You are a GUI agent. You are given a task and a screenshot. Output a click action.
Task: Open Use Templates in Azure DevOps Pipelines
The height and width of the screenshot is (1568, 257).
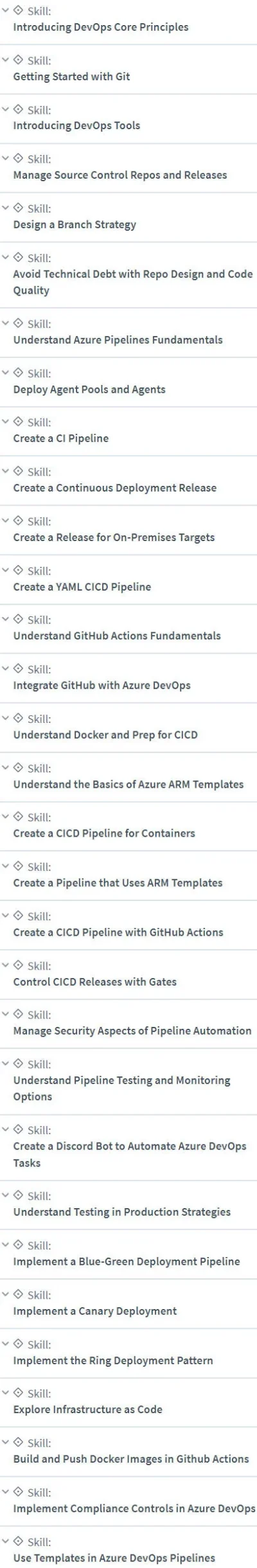tap(114, 1558)
